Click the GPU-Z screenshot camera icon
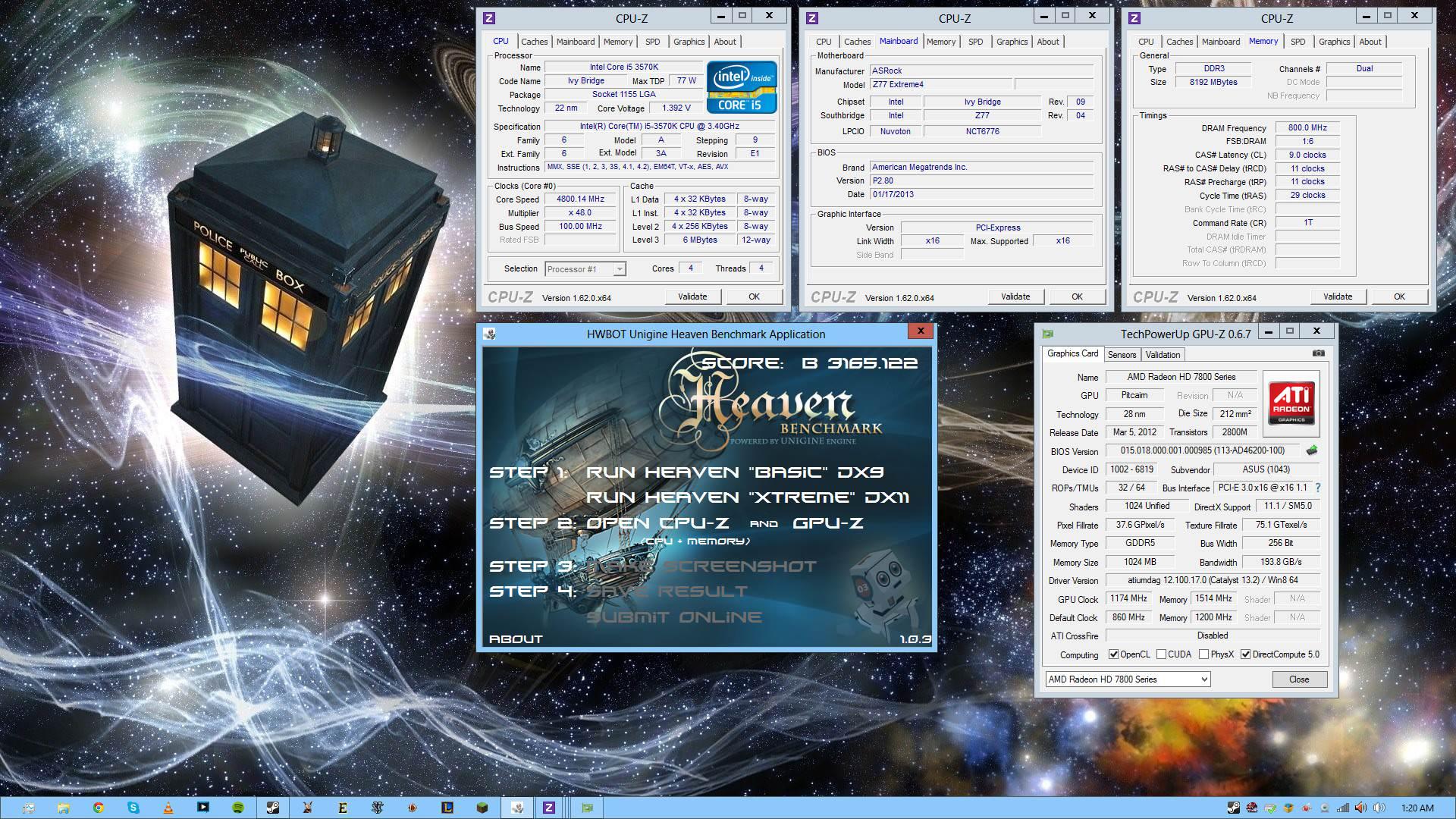Viewport: 1456px width, 819px height. tap(1319, 353)
